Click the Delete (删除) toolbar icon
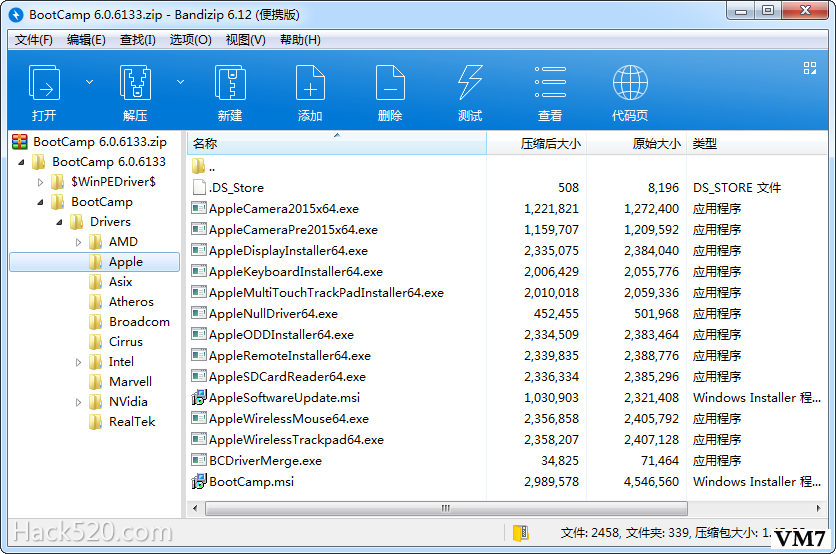The height and width of the screenshot is (554, 836). (390, 83)
